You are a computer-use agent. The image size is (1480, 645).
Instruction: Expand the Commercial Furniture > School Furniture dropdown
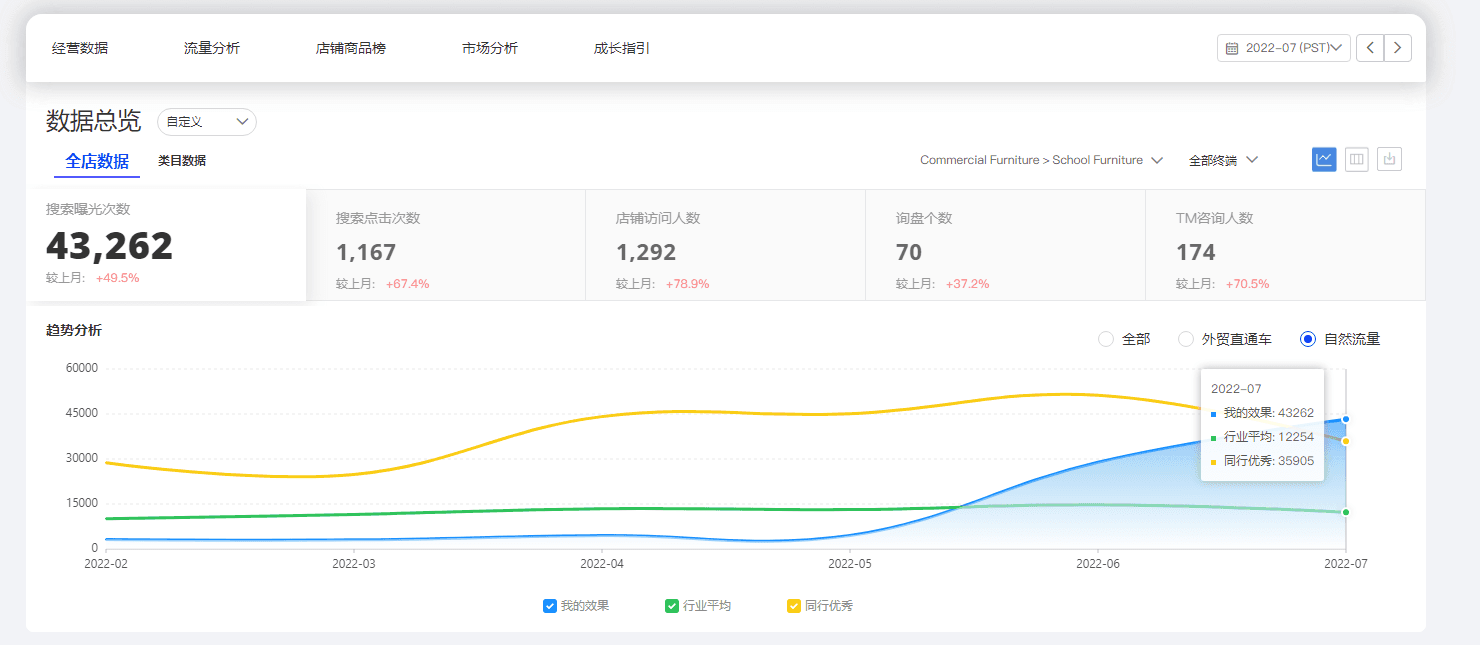tap(1041, 160)
